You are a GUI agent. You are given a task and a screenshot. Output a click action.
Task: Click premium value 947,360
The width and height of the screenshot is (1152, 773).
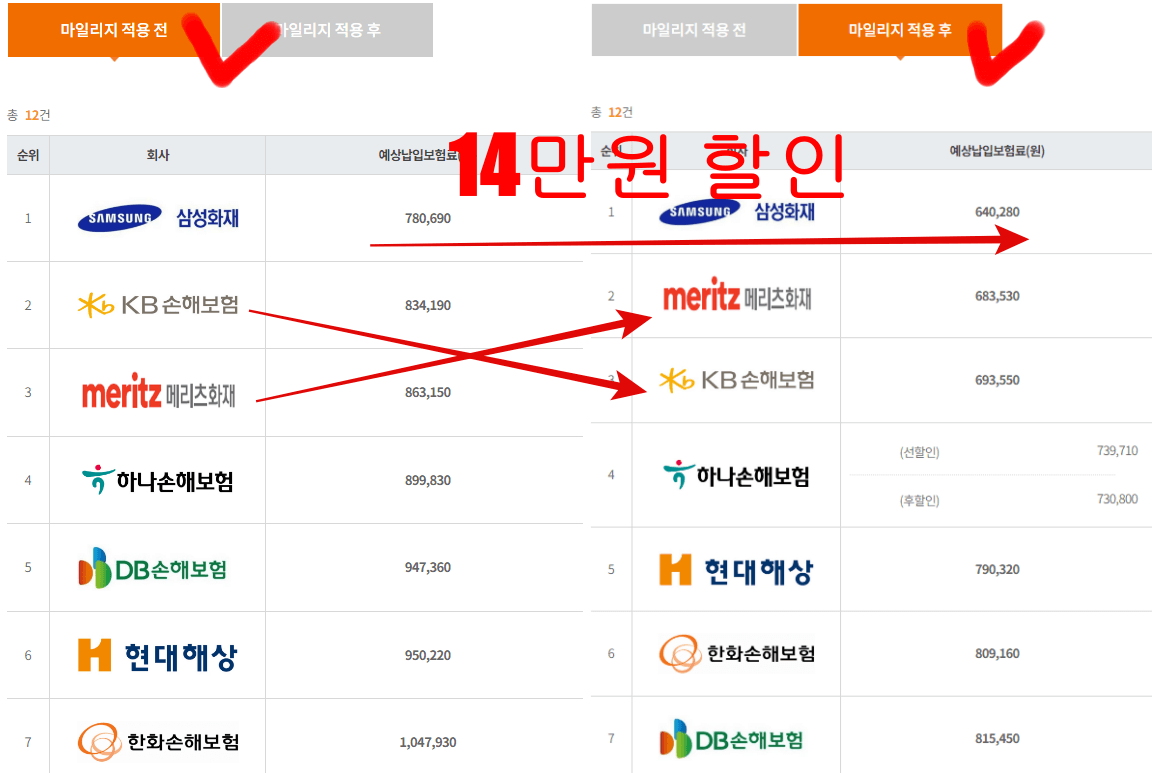pos(428,567)
